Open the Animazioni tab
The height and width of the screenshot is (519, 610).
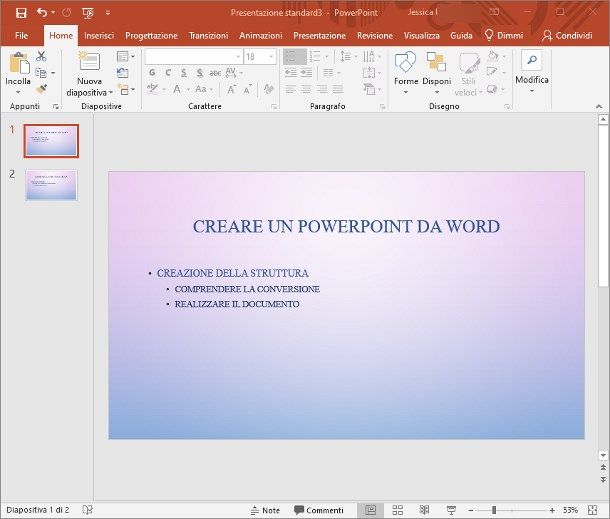(261, 36)
